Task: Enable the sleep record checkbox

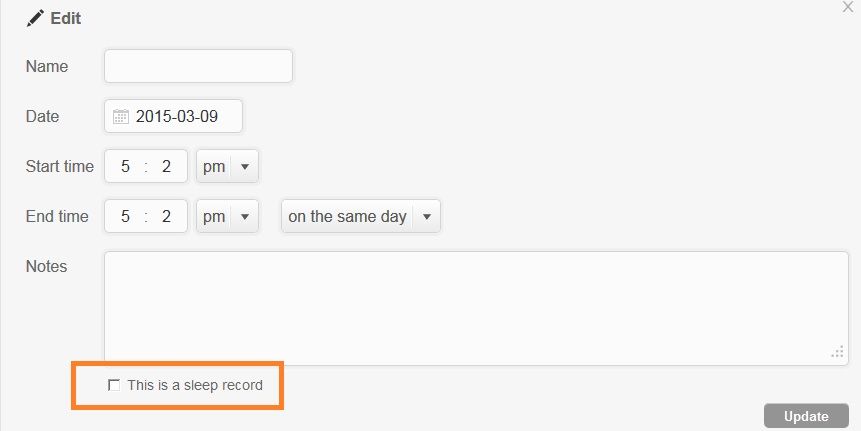Action: coord(114,385)
